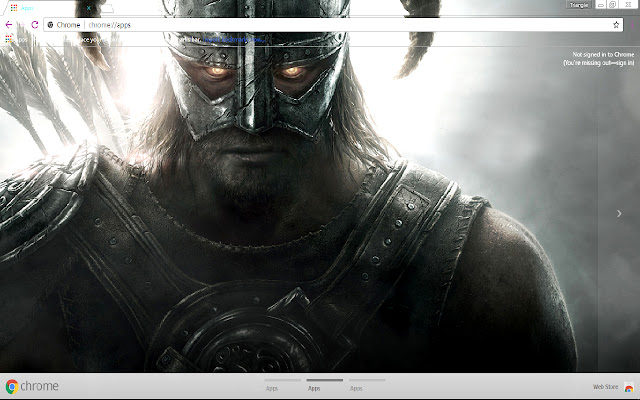Click the chrome://apps address field
The width and height of the screenshot is (640, 400).
[333, 25]
